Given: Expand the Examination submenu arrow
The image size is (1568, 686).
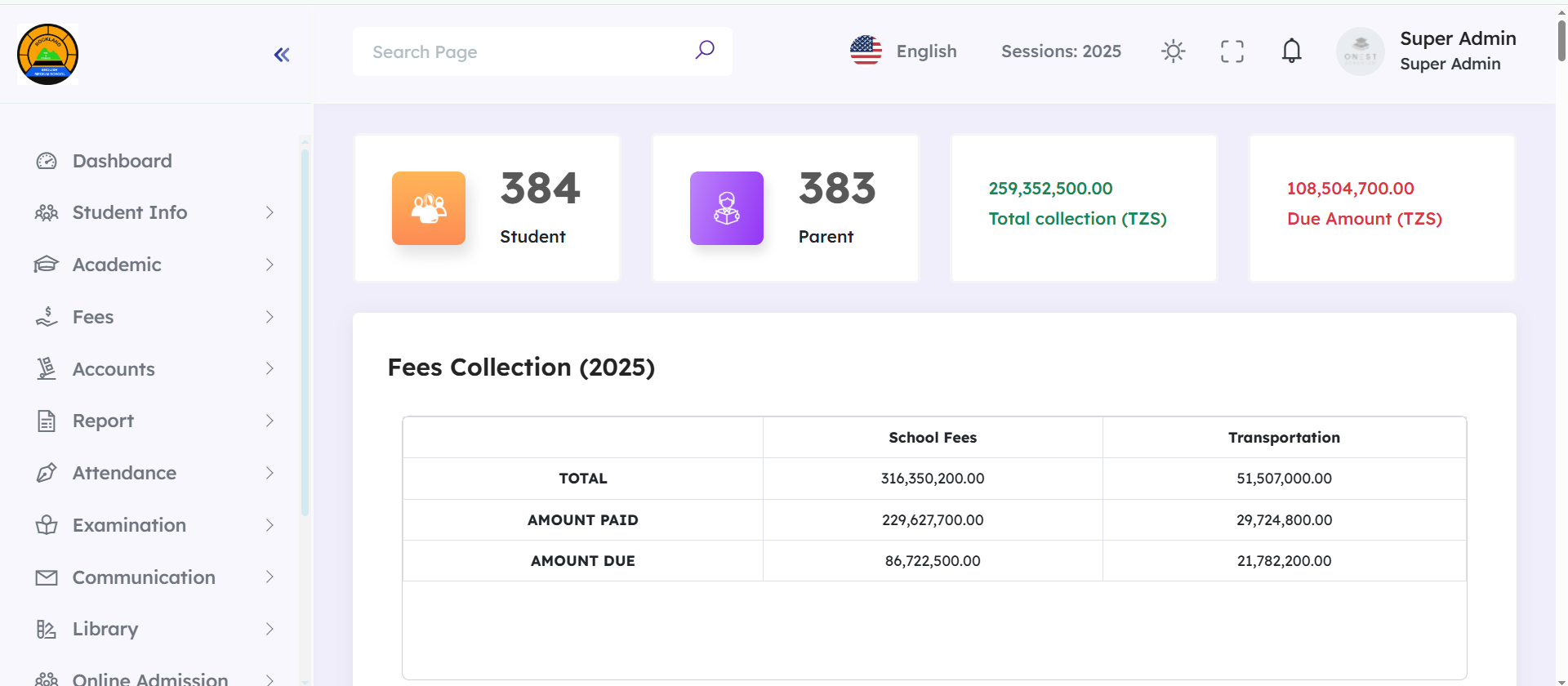Looking at the screenshot, I should pyautogui.click(x=269, y=525).
